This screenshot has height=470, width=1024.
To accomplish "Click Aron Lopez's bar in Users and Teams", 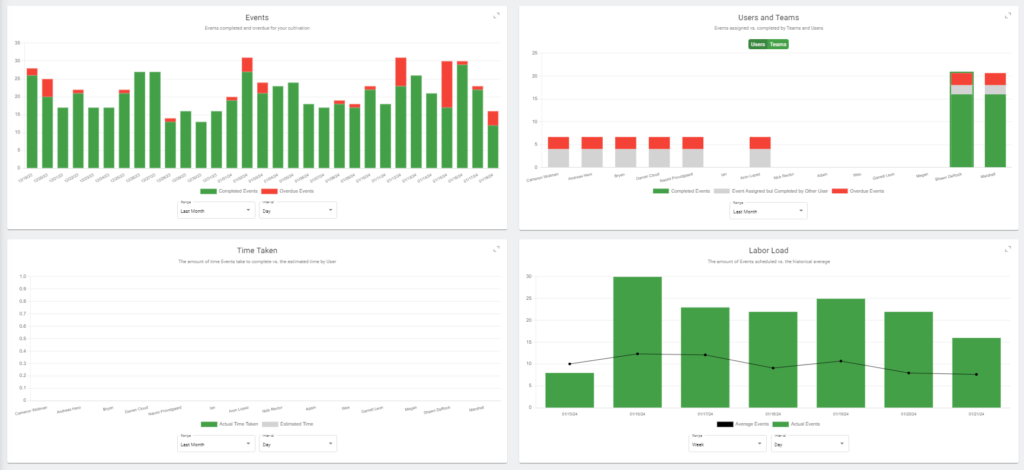I will click(x=760, y=152).
